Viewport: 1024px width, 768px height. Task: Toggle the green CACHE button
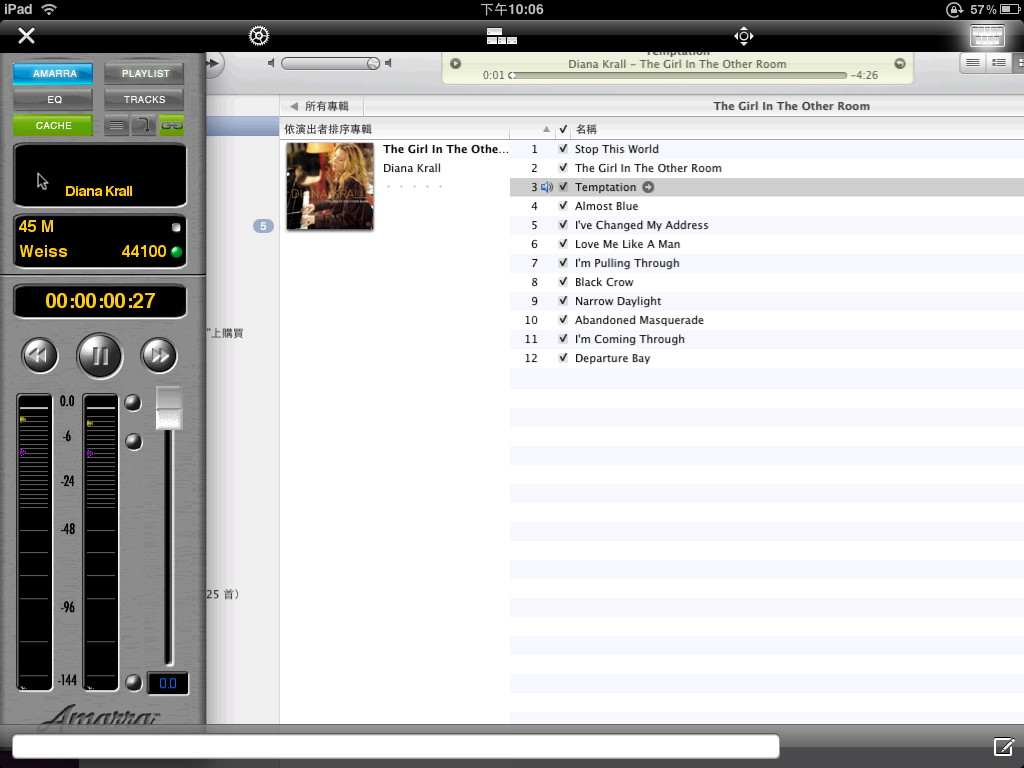pos(54,125)
